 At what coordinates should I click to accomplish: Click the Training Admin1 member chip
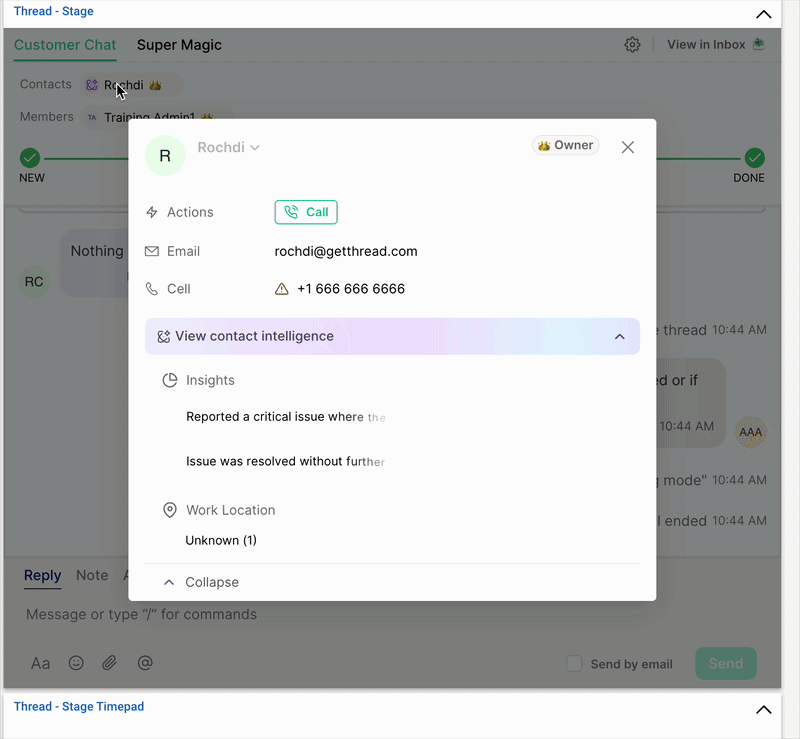pos(157,117)
